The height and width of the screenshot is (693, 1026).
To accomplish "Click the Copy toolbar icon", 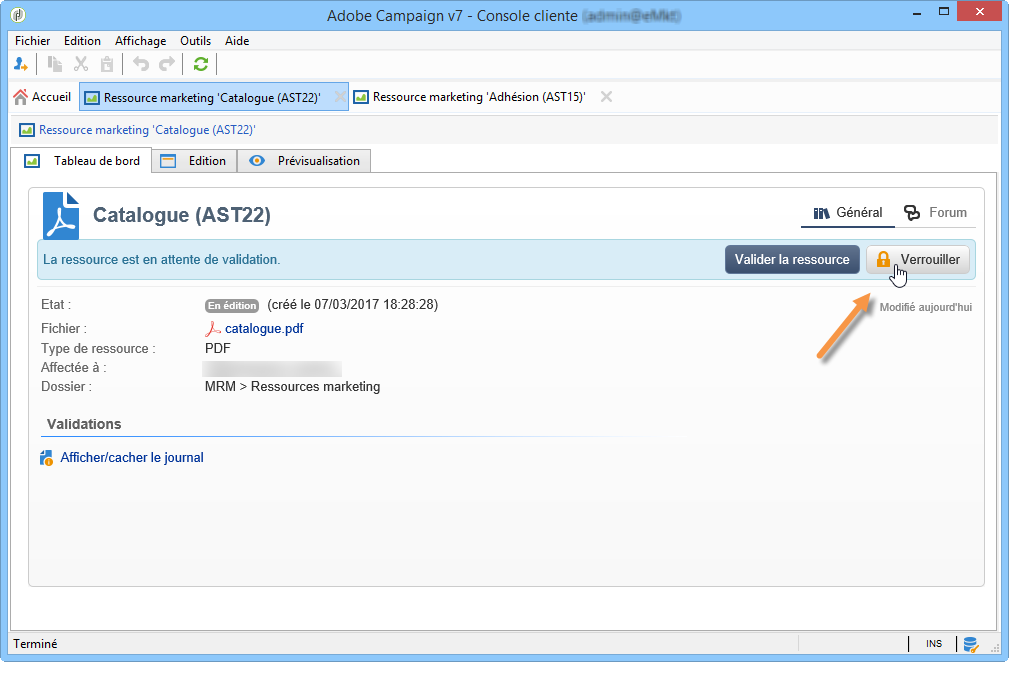I will [x=55, y=64].
